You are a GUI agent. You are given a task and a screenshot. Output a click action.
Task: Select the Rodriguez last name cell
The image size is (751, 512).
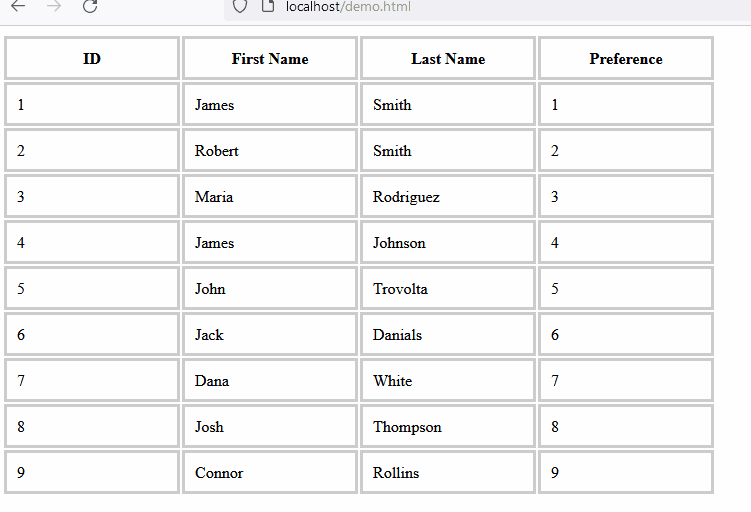[448, 196]
